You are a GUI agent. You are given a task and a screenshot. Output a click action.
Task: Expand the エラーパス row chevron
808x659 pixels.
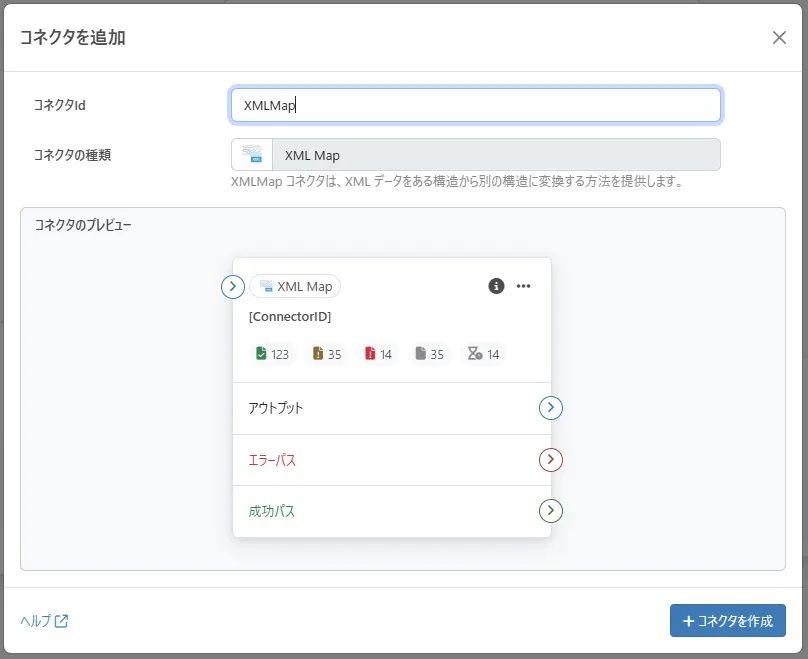click(550, 459)
